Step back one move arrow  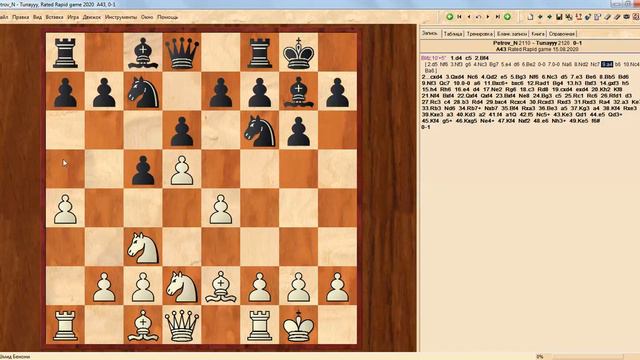tap(469, 17)
